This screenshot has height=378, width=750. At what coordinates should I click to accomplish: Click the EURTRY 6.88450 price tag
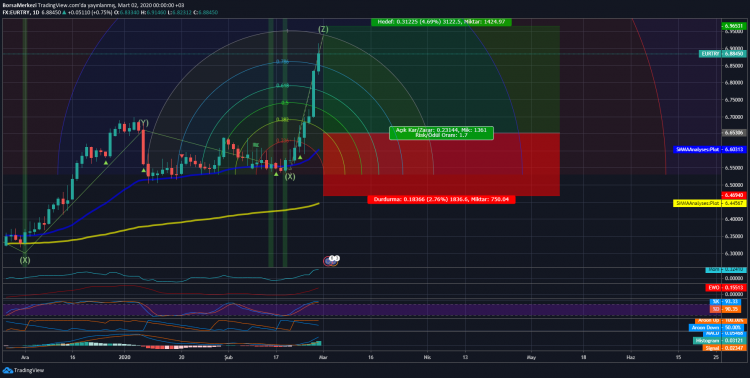(723, 54)
